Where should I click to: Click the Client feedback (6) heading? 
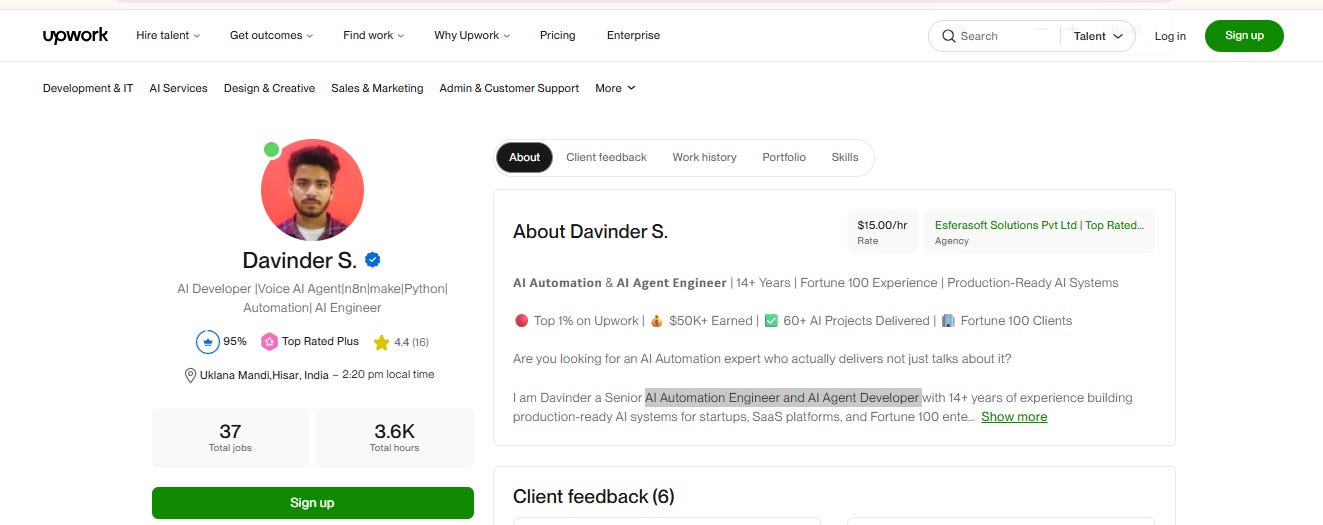[595, 497]
